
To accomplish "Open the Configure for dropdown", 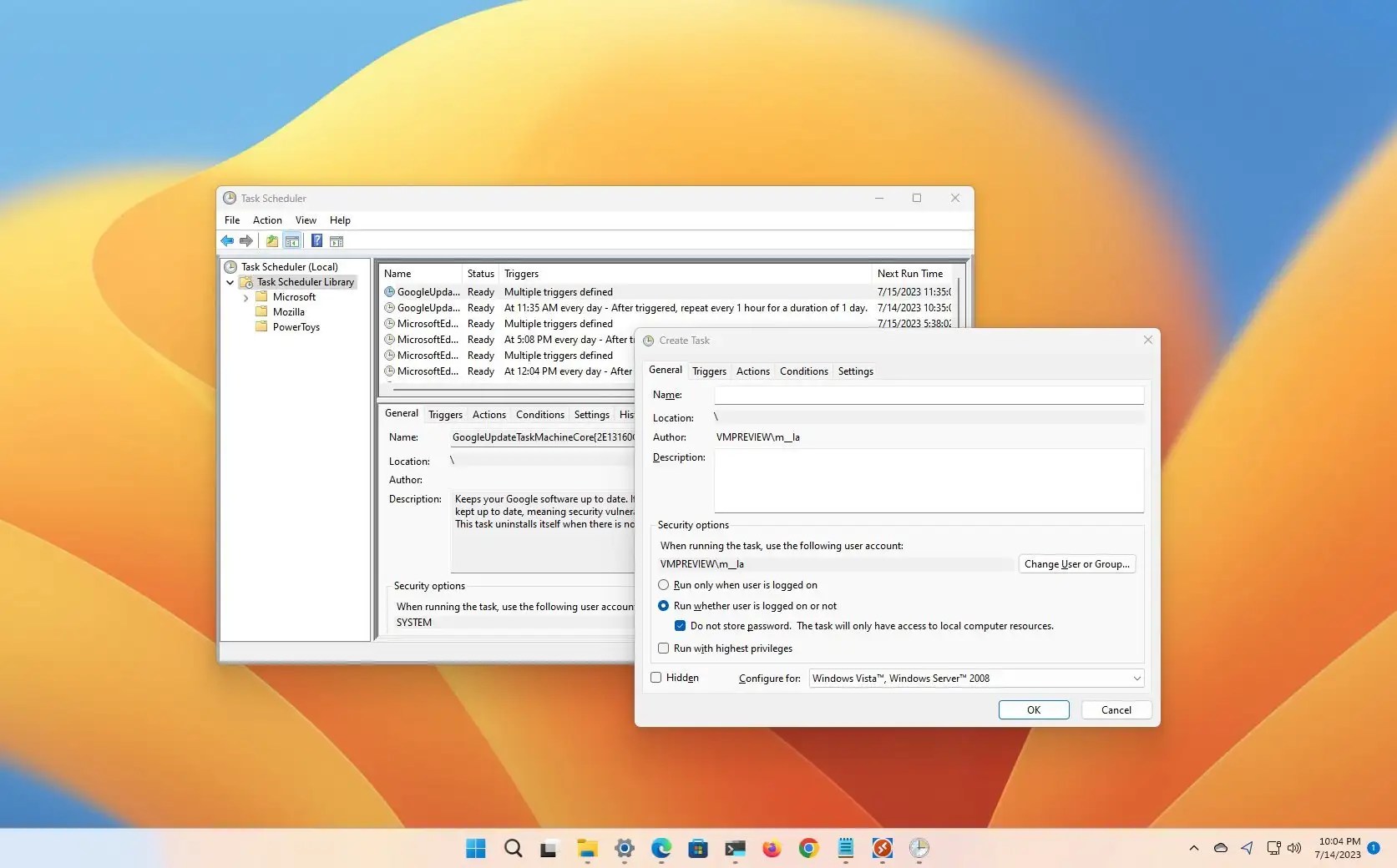I will tap(1136, 678).
